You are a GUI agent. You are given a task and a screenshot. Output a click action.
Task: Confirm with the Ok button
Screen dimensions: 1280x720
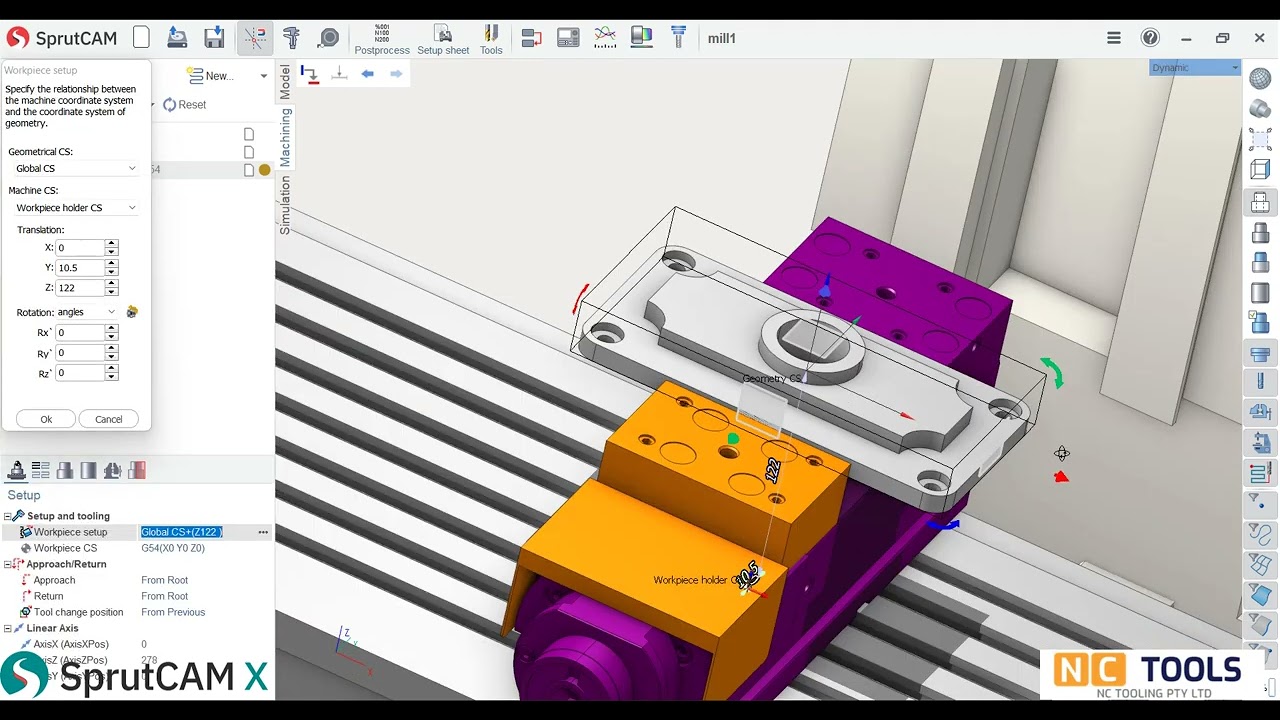pyautogui.click(x=46, y=419)
